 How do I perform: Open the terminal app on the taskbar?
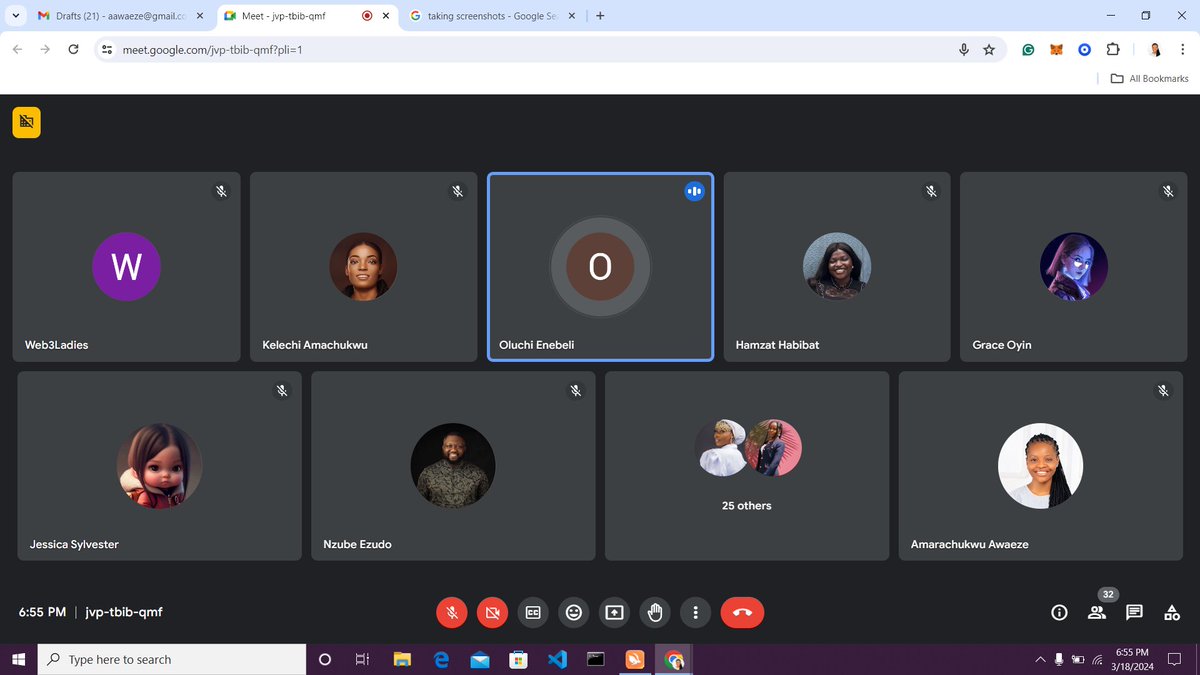596,659
